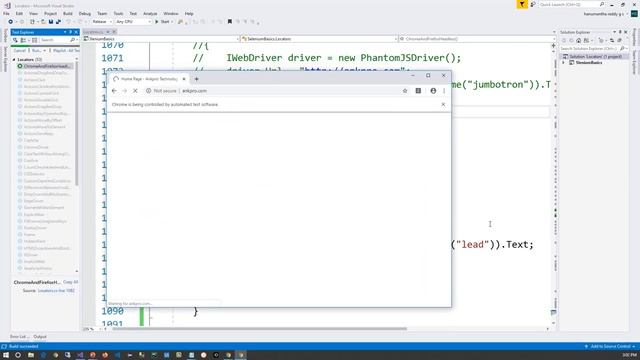Viewport: 640px width, 360px height.
Task: Expand the SeleniumBasics project node
Action: [x=564, y=63]
